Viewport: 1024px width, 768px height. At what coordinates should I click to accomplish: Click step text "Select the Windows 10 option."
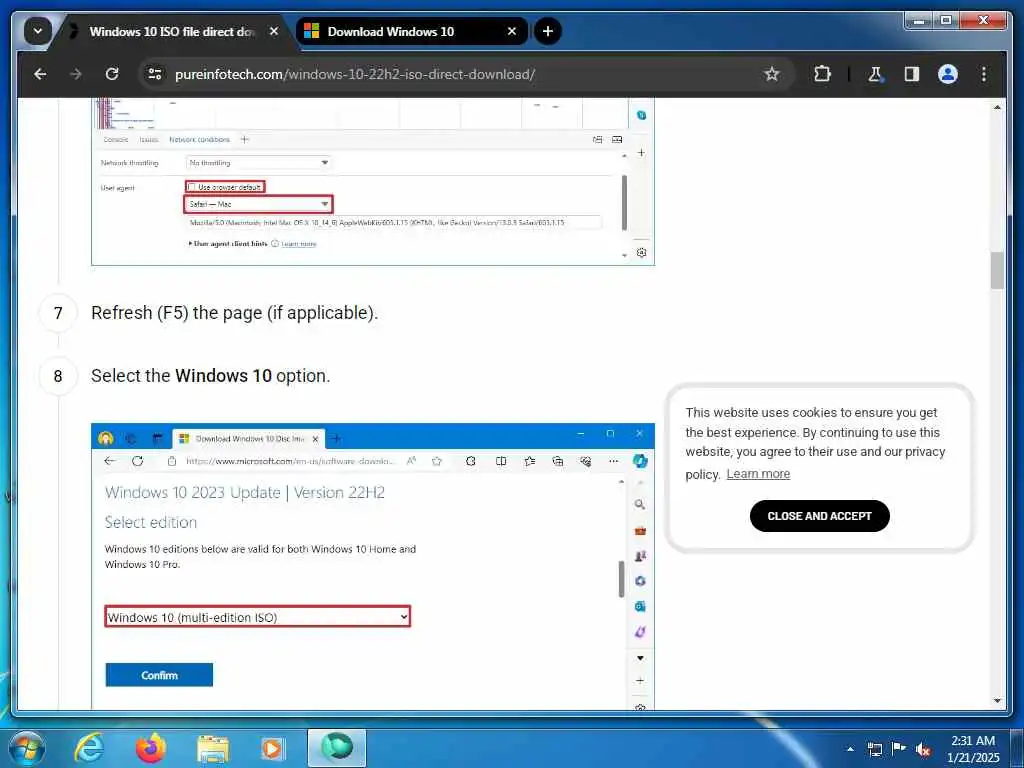click(211, 376)
